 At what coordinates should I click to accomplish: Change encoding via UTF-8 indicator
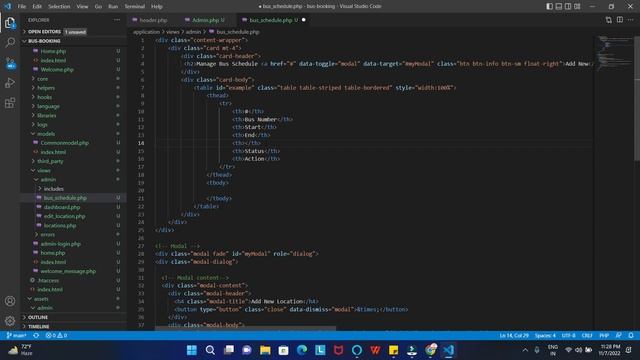pos(569,336)
